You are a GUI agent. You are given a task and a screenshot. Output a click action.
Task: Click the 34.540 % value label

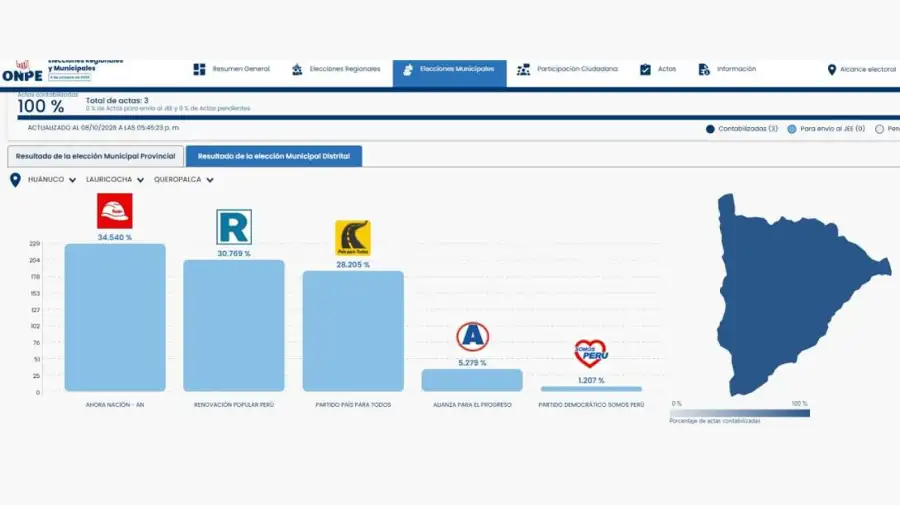tap(115, 237)
